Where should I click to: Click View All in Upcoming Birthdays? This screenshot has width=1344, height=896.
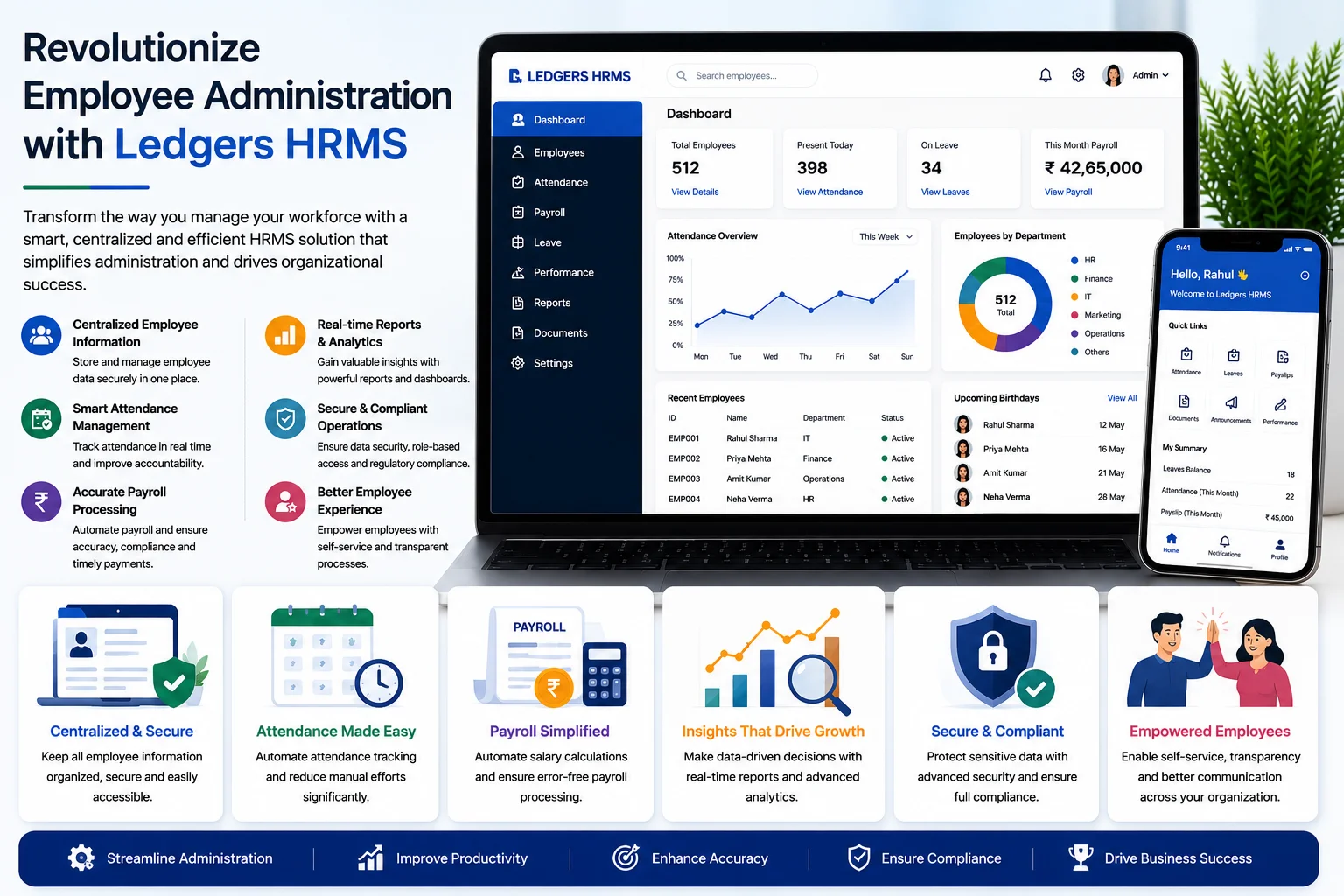pyautogui.click(x=1122, y=398)
